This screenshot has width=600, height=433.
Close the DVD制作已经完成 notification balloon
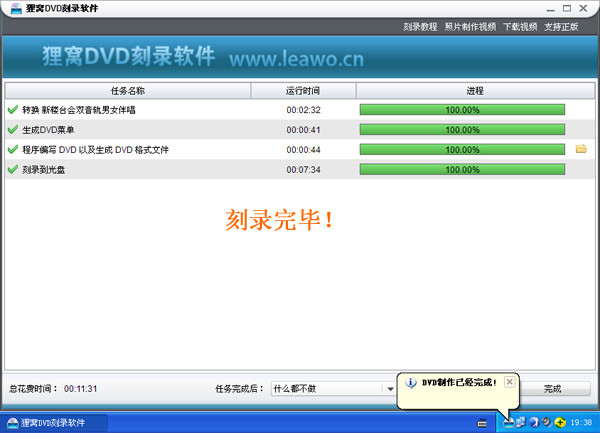509,382
